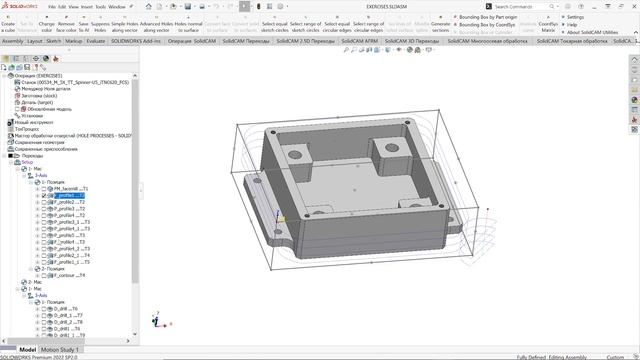Click the SolidCAM icon in right task pane
Image resolution: width=640 pixels, height=360 pixels.
point(634,120)
